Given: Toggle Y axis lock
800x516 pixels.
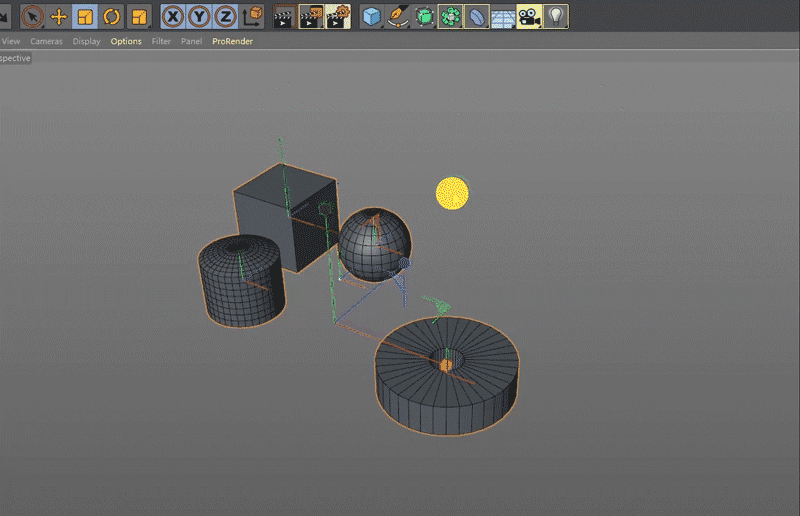Looking at the screenshot, I should coord(199,17).
